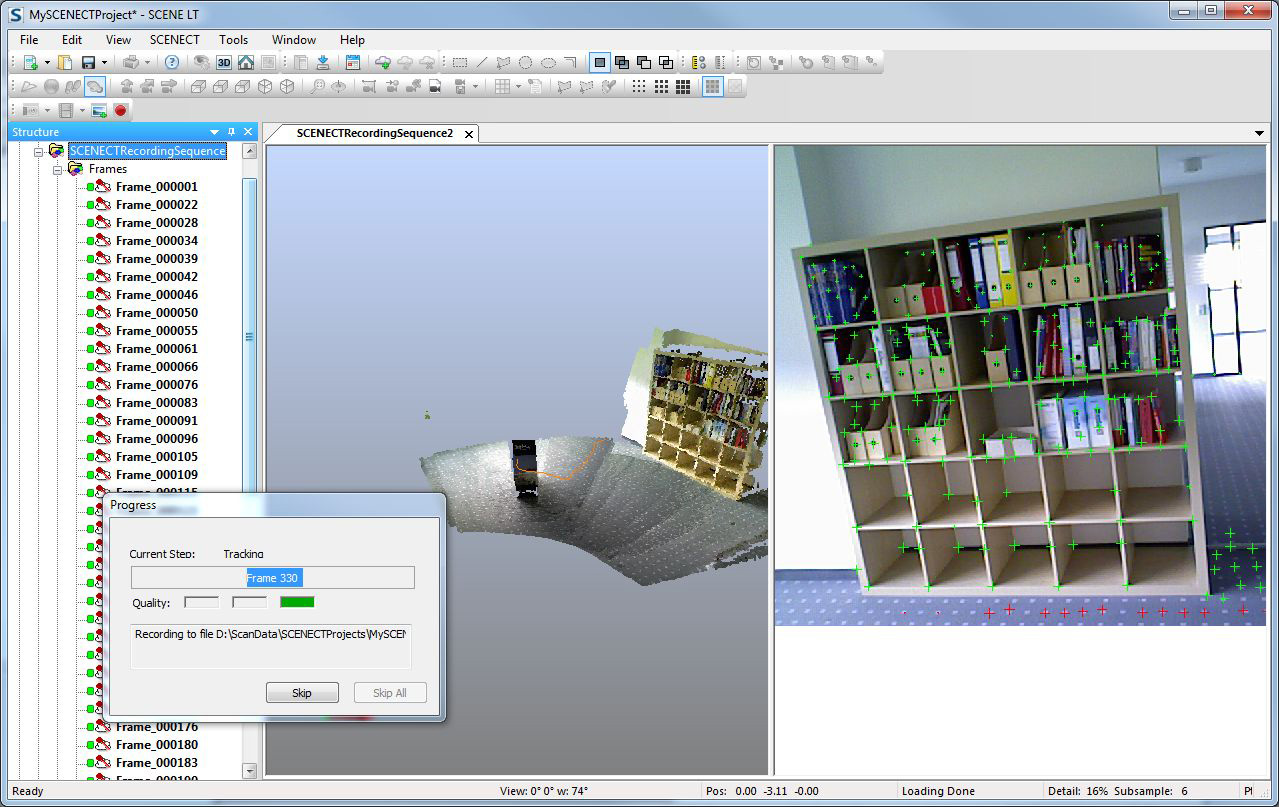
Task: Close the SCENECTRecordingSequence2 tab
Action: tap(468, 133)
